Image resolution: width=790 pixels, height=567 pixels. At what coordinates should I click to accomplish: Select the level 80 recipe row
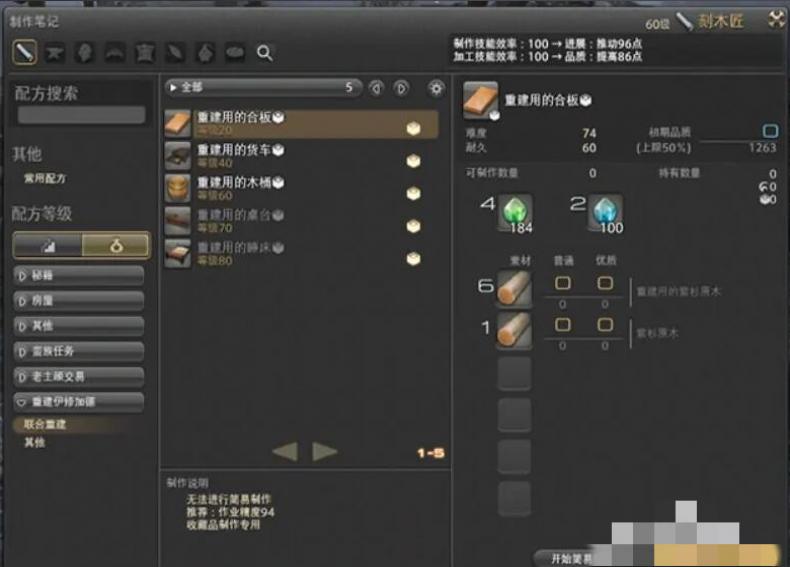pyautogui.click(x=301, y=254)
